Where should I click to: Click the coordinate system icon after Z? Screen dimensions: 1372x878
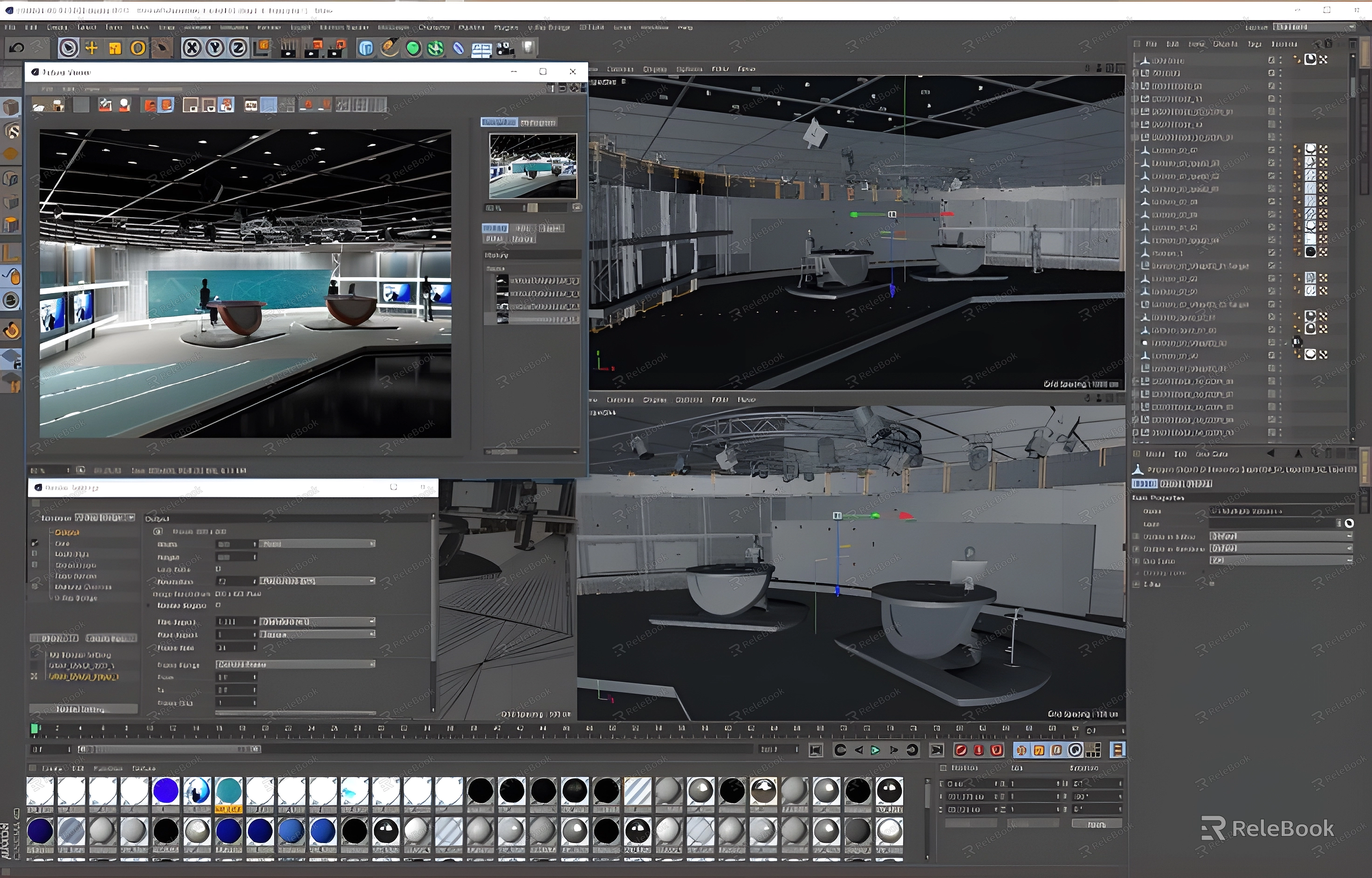tap(261, 48)
